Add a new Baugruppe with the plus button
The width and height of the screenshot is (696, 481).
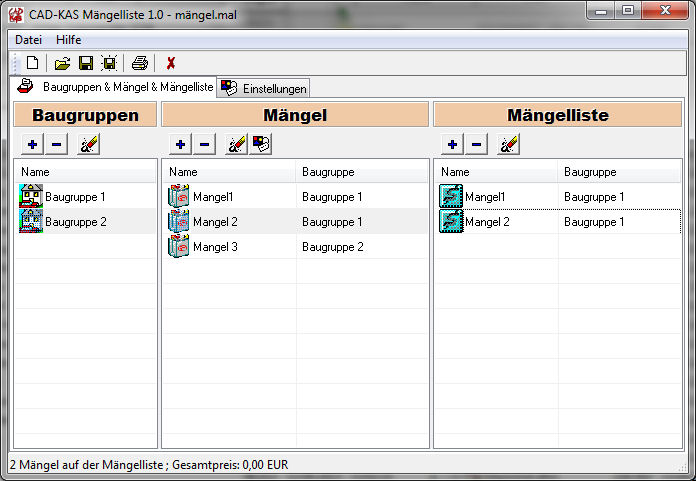[32, 145]
